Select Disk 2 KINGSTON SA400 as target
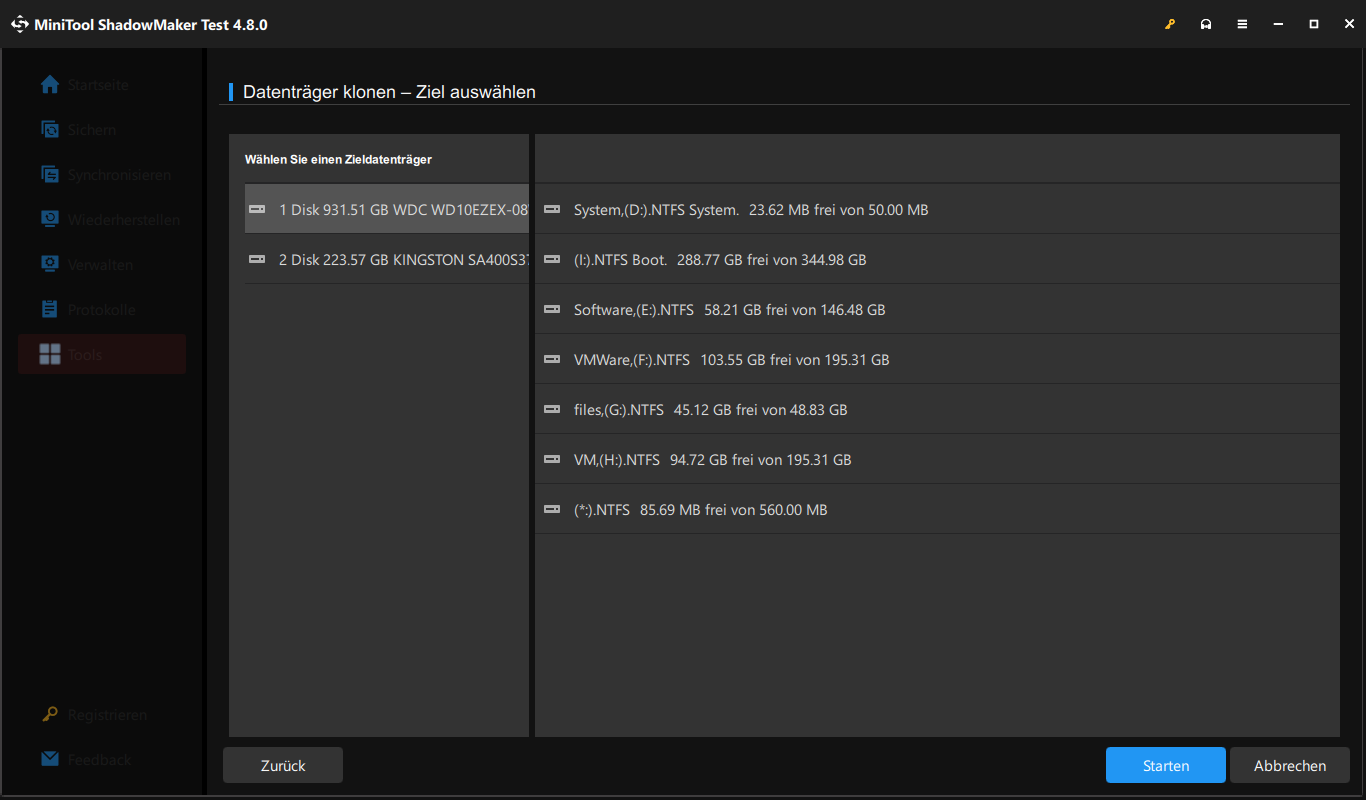The image size is (1366, 800). click(x=386, y=258)
